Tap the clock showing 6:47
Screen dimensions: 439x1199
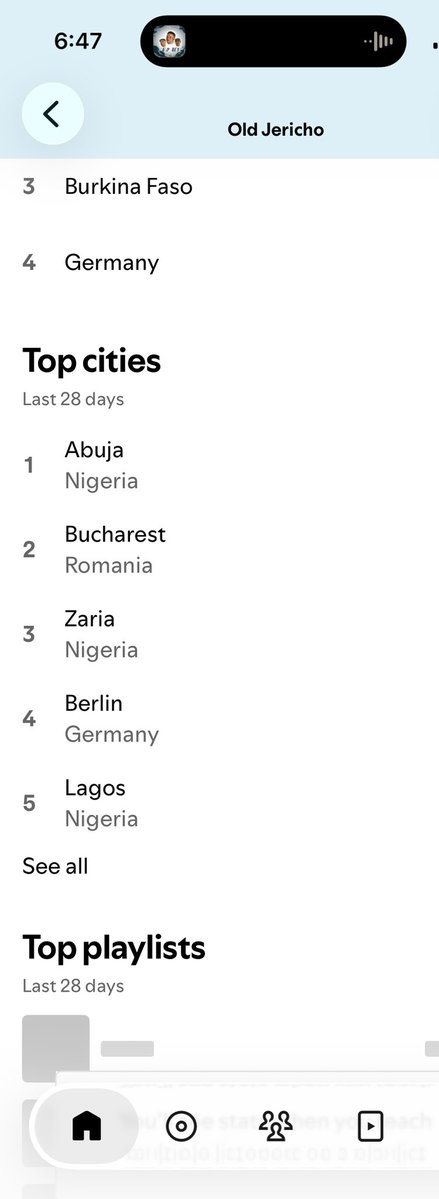[x=78, y=41]
